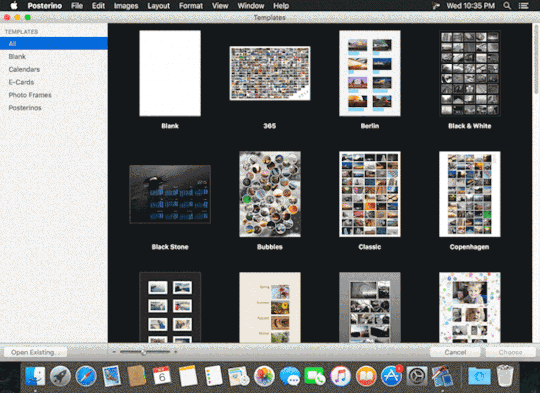The width and height of the screenshot is (540, 393).
Task: Open the Images menu
Action: point(126,6)
